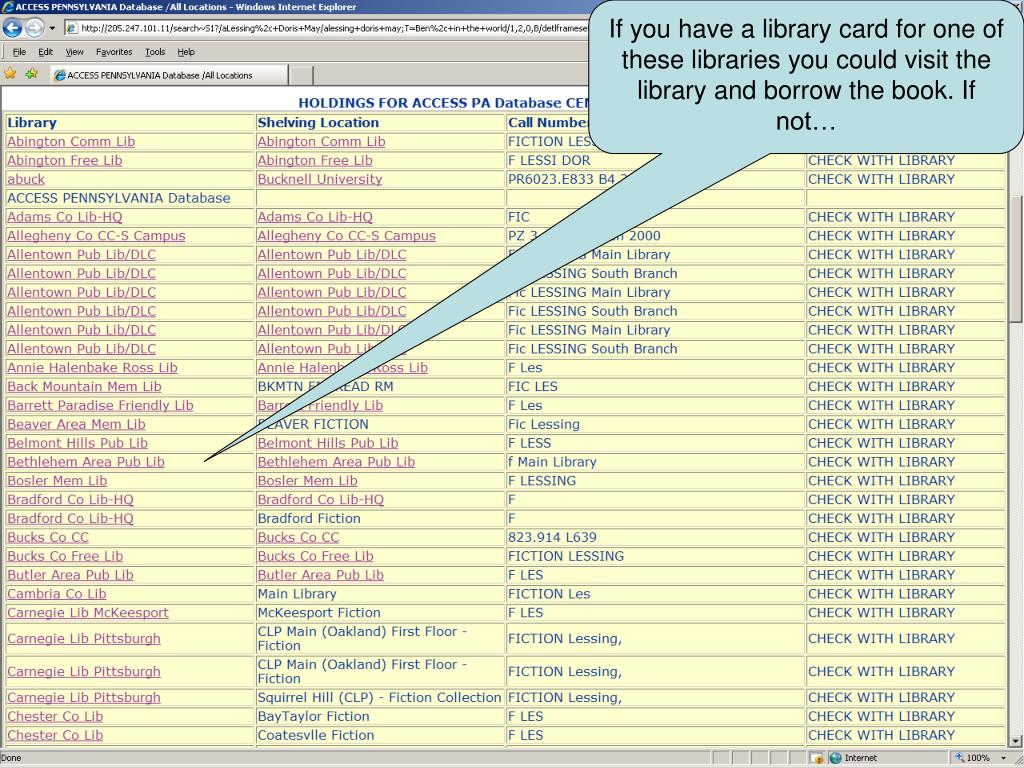Open the abuck library link
This screenshot has width=1024, height=768.
point(26,180)
